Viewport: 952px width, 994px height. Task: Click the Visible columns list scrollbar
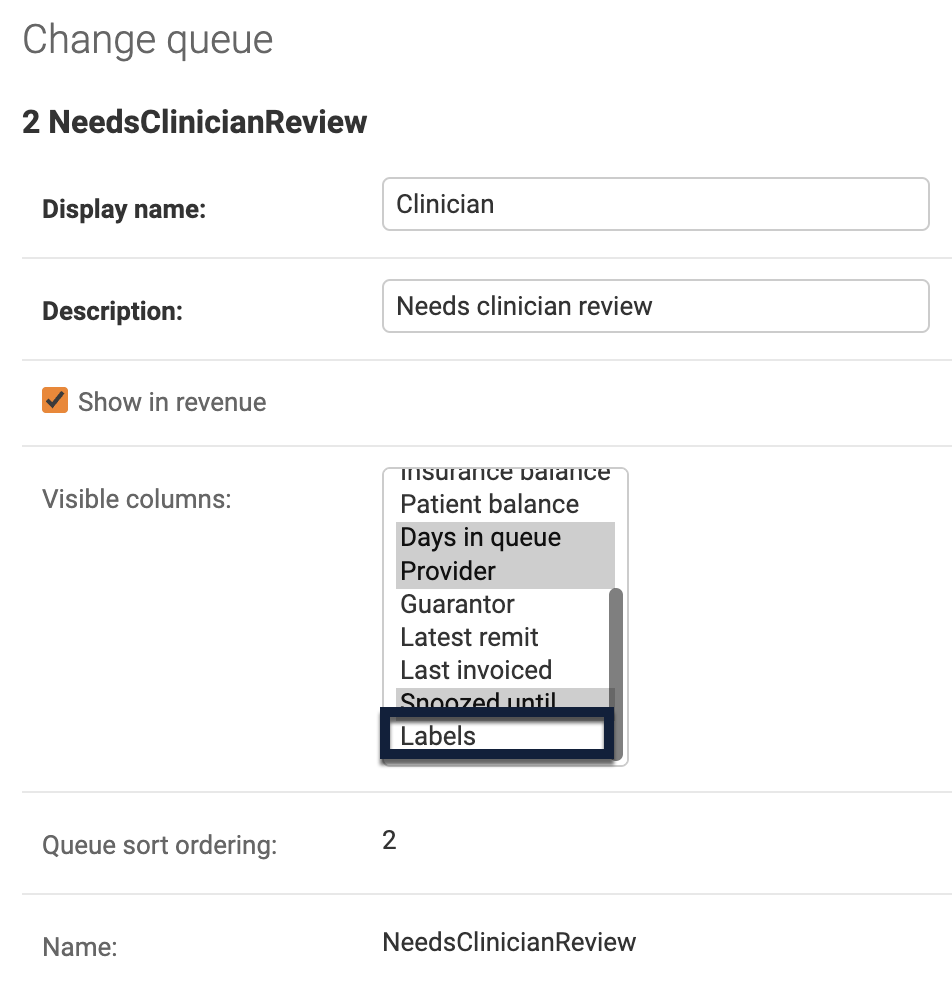point(616,673)
